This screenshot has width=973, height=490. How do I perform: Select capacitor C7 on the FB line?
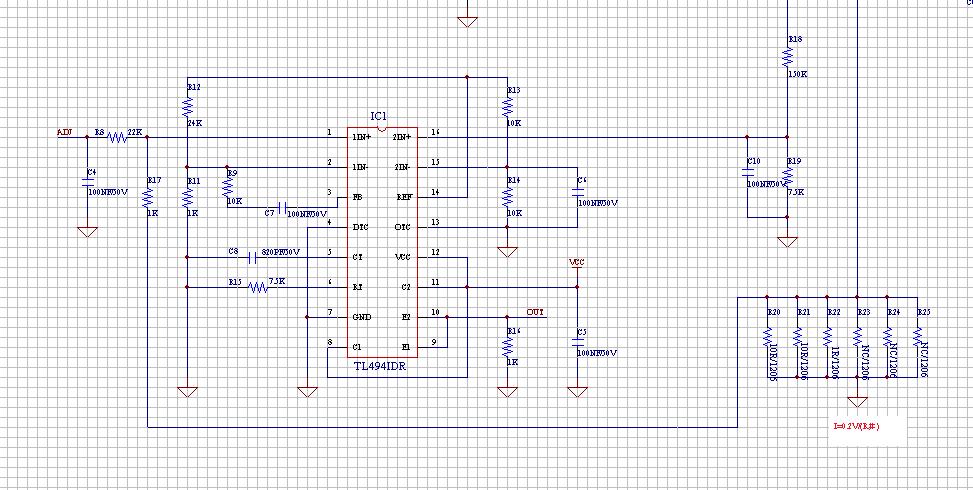coord(282,208)
